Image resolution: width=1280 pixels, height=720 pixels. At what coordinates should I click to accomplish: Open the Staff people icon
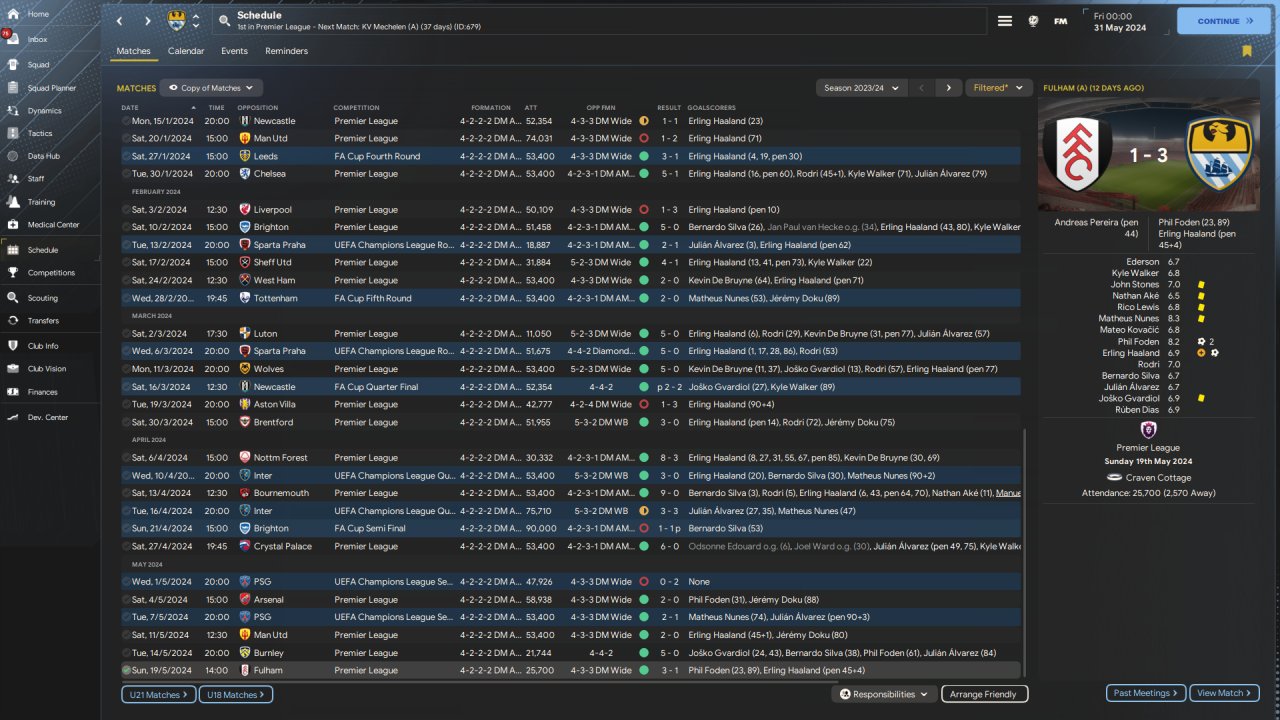pyautogui.click(x=14, y=179)
